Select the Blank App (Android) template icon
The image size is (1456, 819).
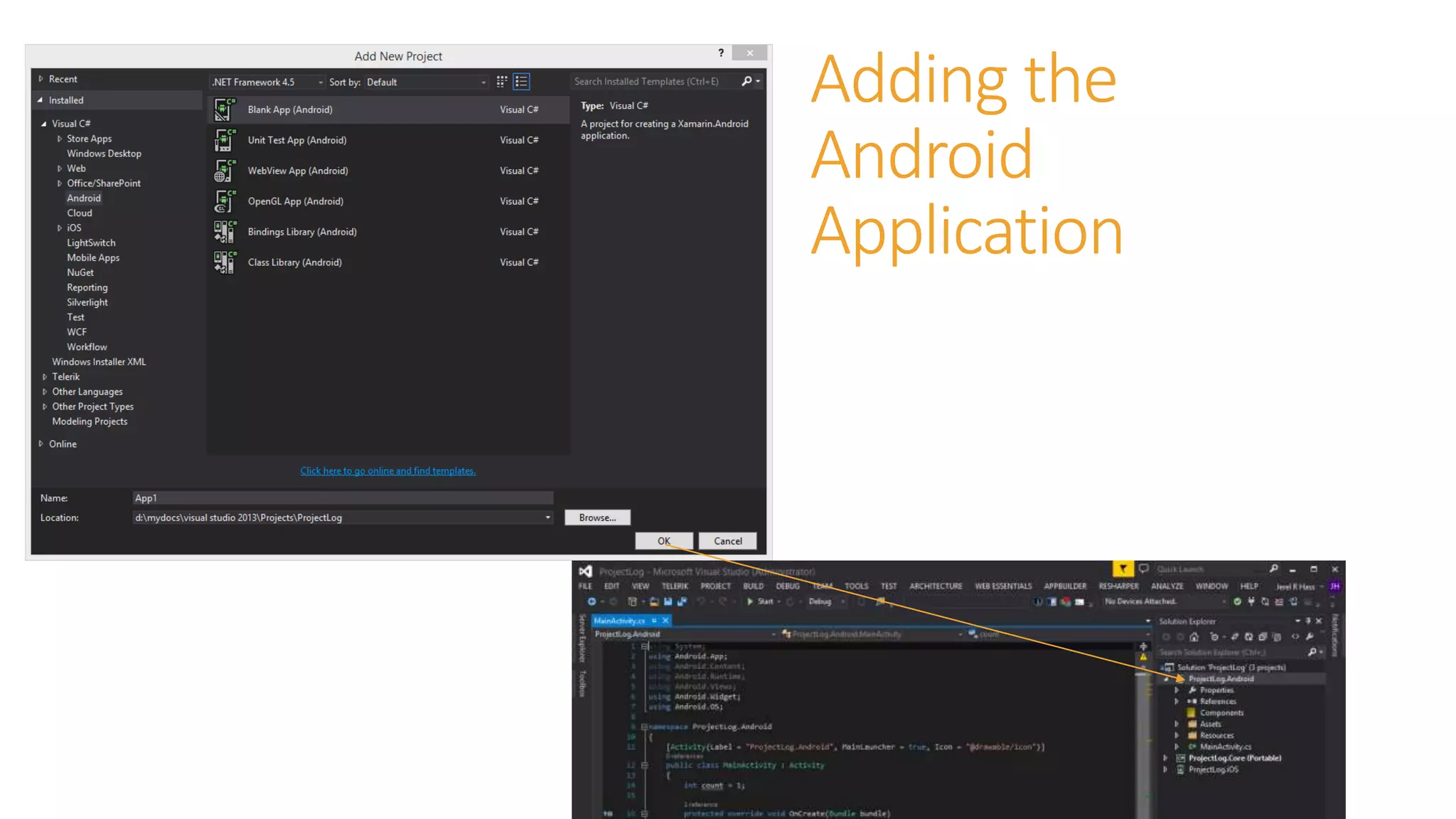point(225,109)
